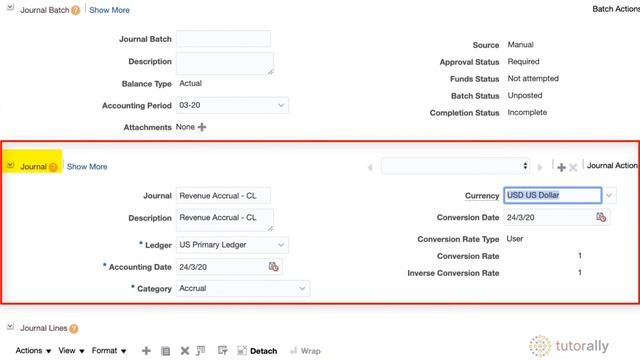Add a journal line with plus icon
Screen dimensions: 640x360
click(146, 351)
